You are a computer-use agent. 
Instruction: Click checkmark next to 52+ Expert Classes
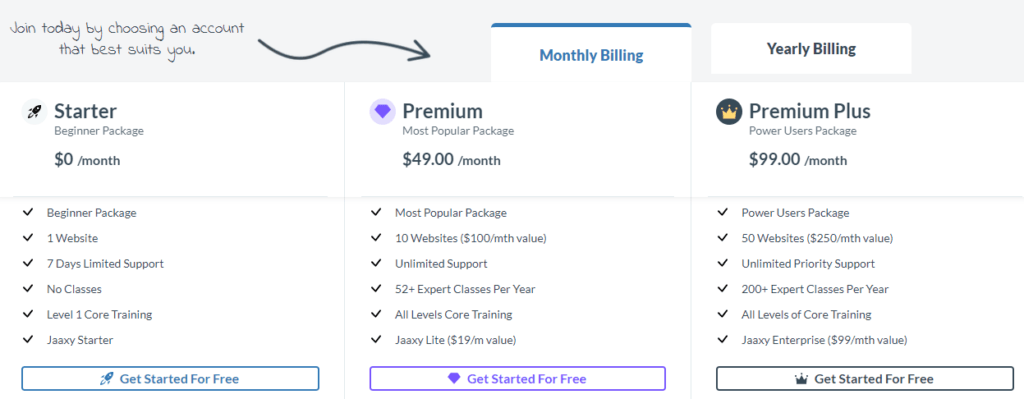pos(376,289)
